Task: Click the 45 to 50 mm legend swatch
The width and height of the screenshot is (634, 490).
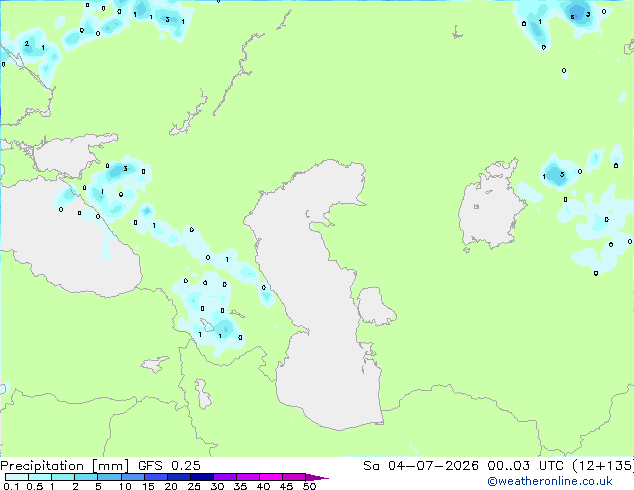Action: pos(294,477)
